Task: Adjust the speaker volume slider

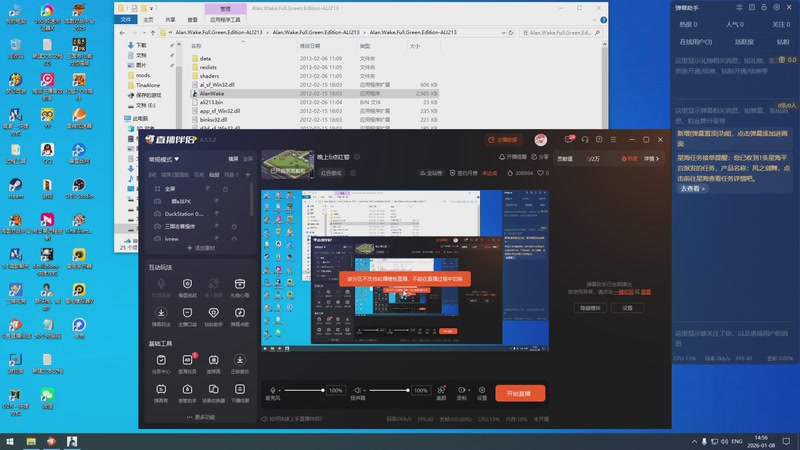Action: [389, 390]
